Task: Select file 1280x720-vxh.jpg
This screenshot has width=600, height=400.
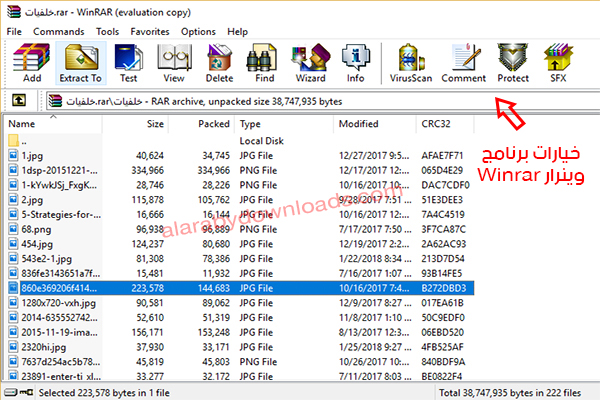Action: pos(59,303)
